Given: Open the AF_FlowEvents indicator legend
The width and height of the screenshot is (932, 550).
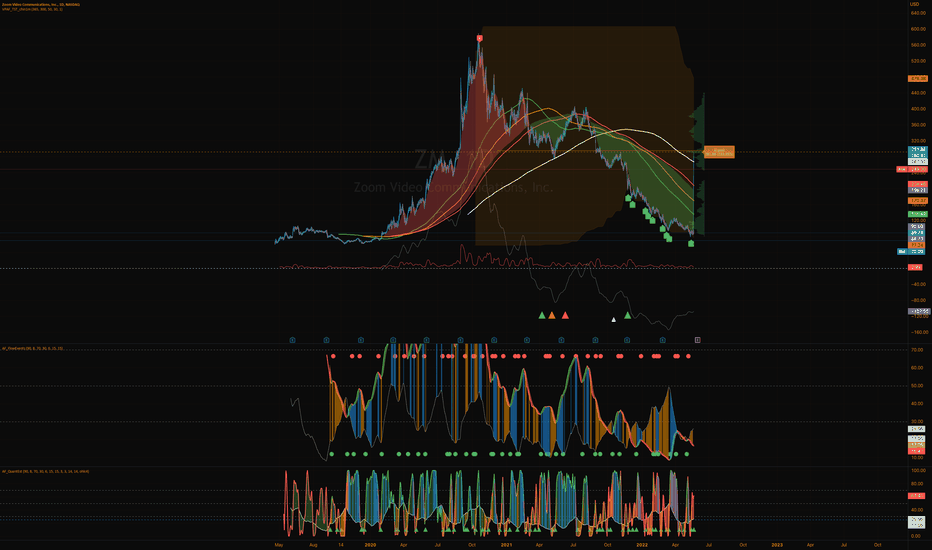Looking at the screenshot, I should (x=32, y=348).
